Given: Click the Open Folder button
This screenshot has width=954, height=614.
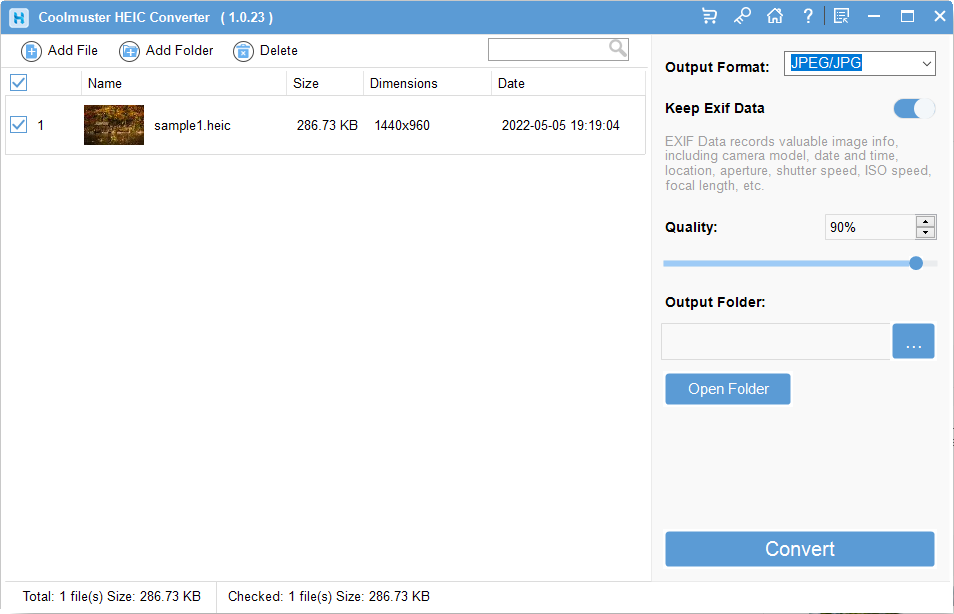Looking at the screenshot, I should coord(727,389).
